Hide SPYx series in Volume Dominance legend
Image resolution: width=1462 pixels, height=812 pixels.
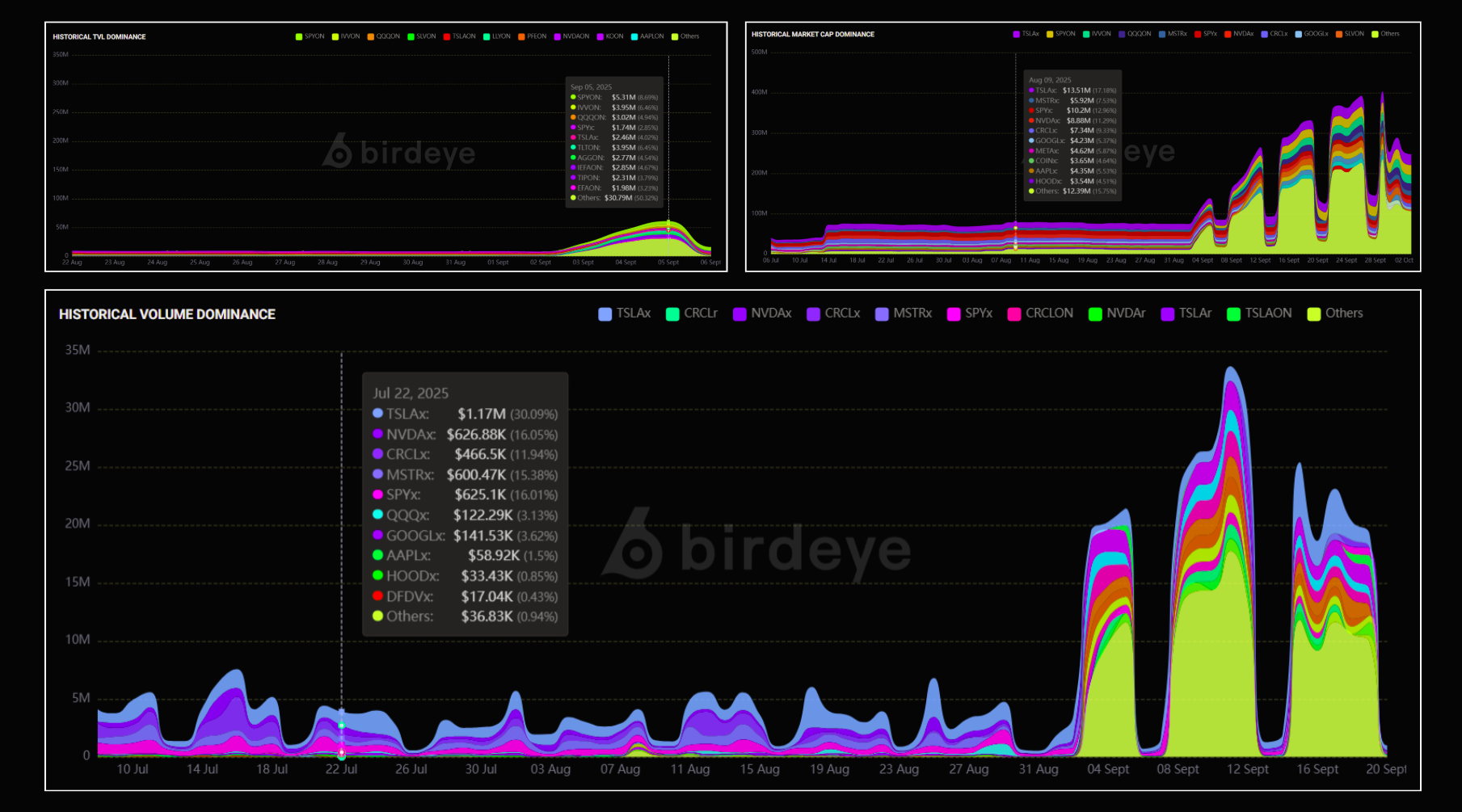point(970,313)
